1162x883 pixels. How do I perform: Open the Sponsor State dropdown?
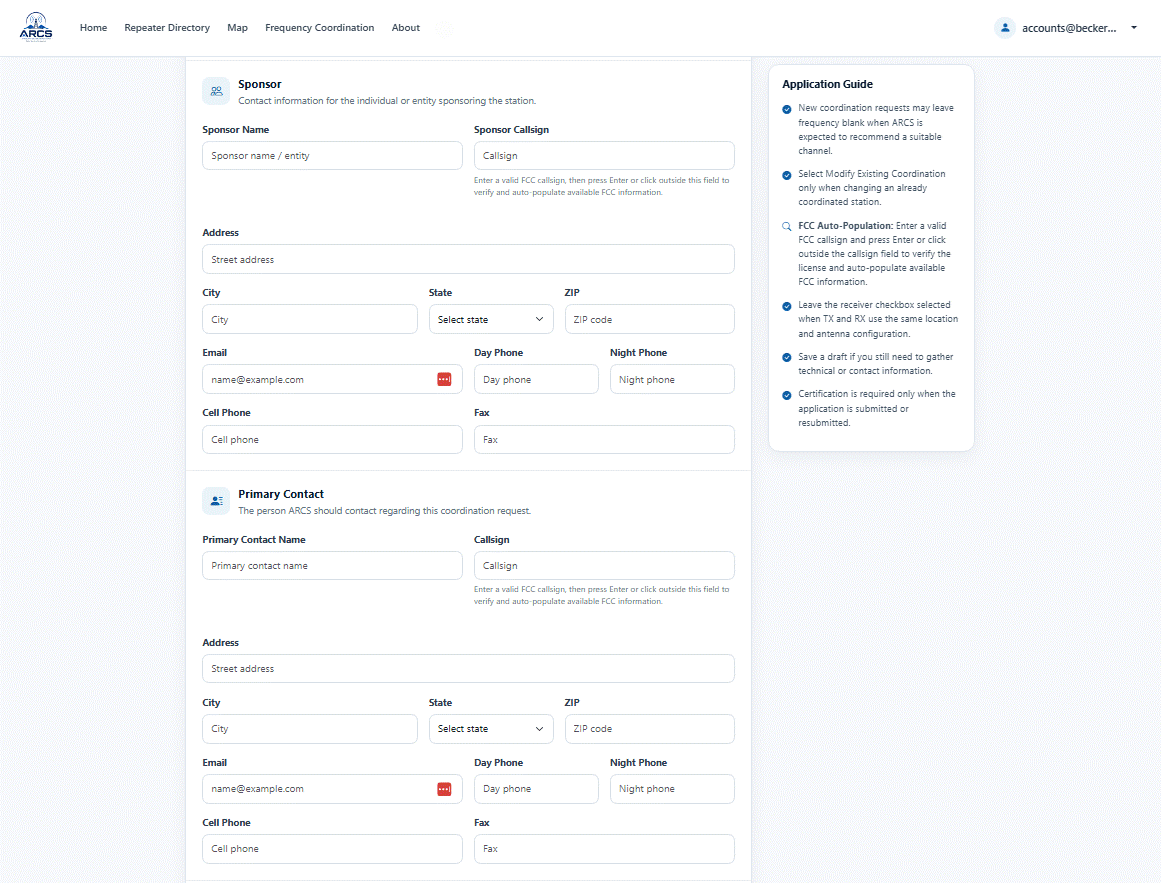491,319
